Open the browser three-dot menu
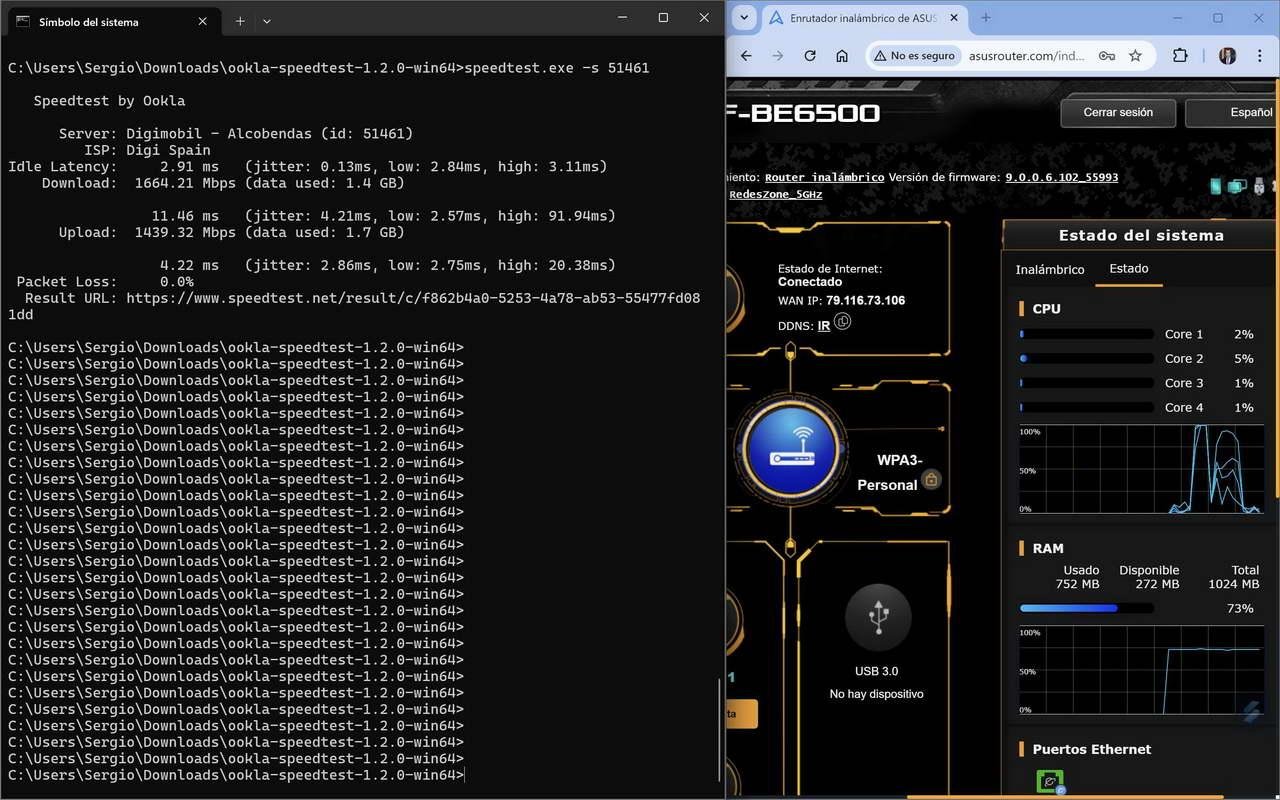This screenshot has width=1280, height=800. 1261,56
